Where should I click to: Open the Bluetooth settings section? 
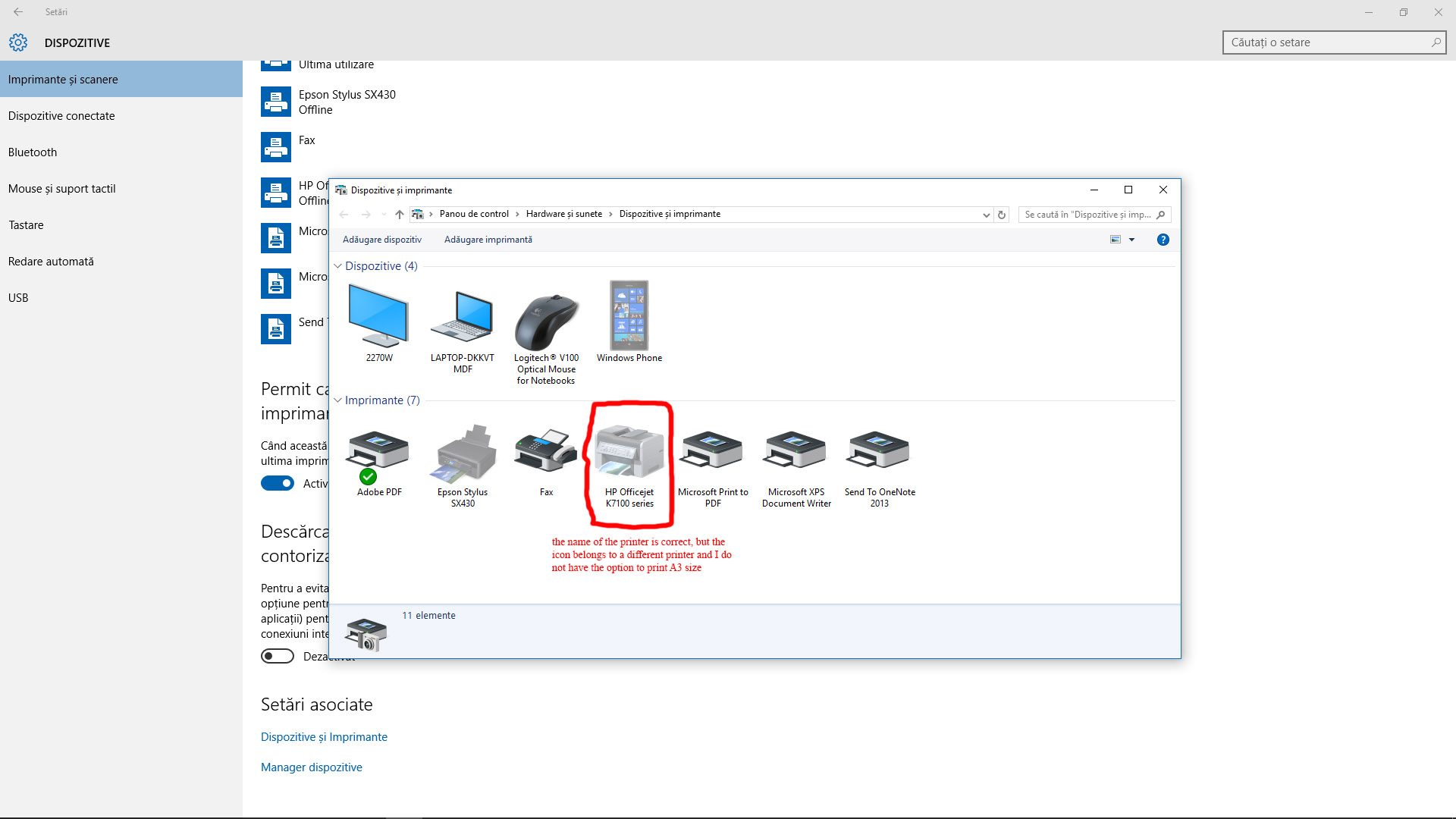pyautogui.click(x=121, y=152)
